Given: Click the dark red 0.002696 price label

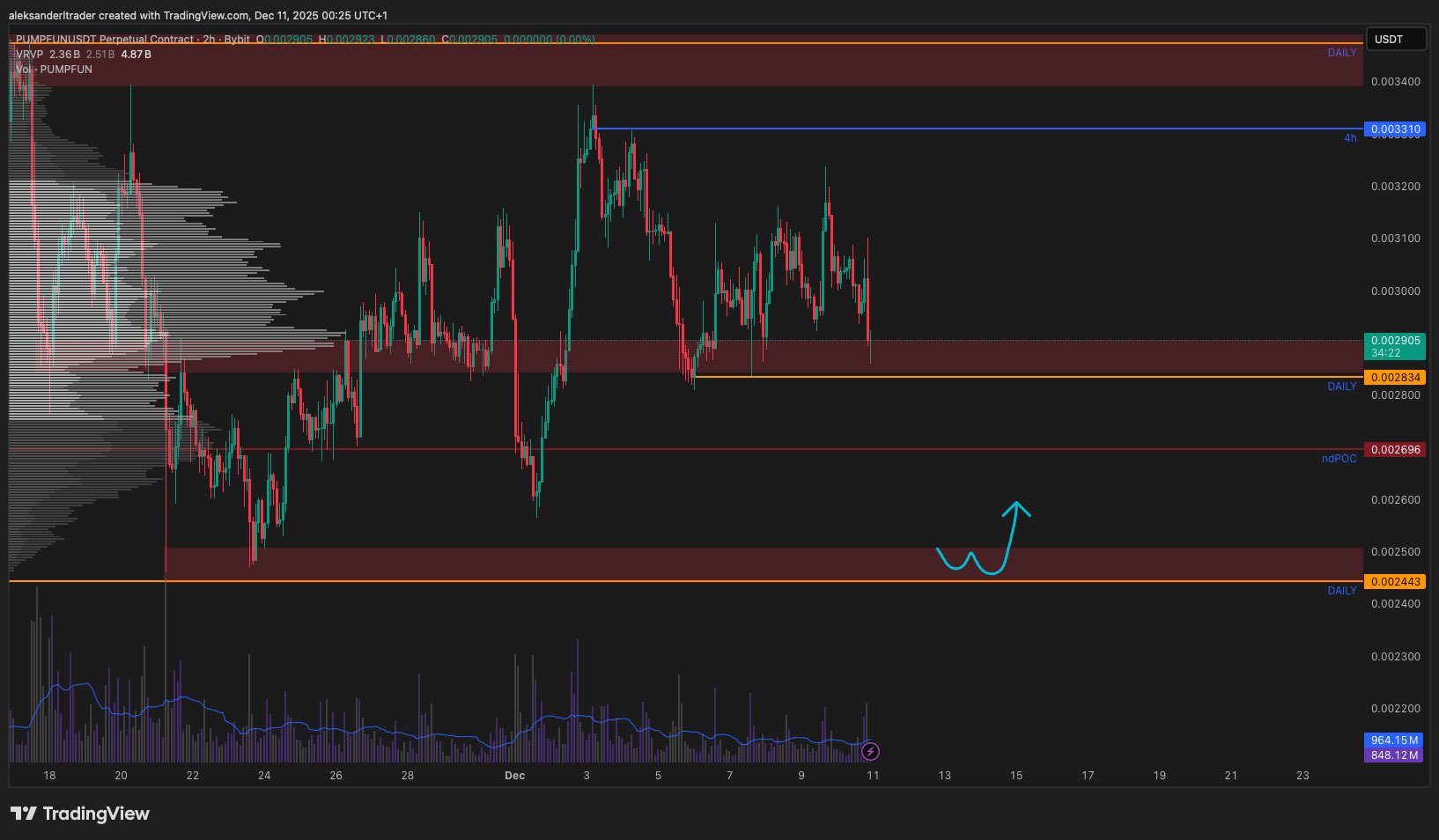Looking at the screenshot, I should (x=1393, y=450).
